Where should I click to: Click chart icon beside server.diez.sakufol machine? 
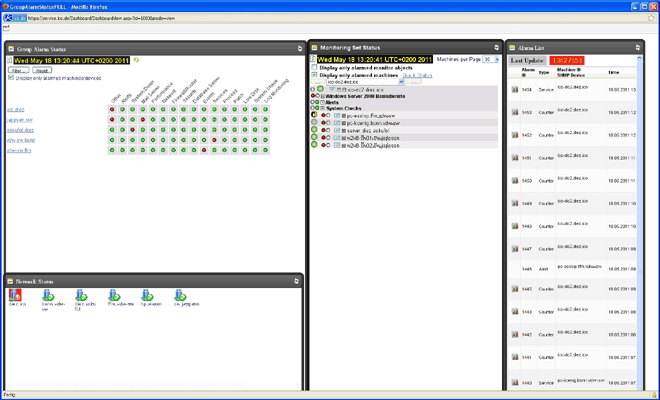(337, 131)
